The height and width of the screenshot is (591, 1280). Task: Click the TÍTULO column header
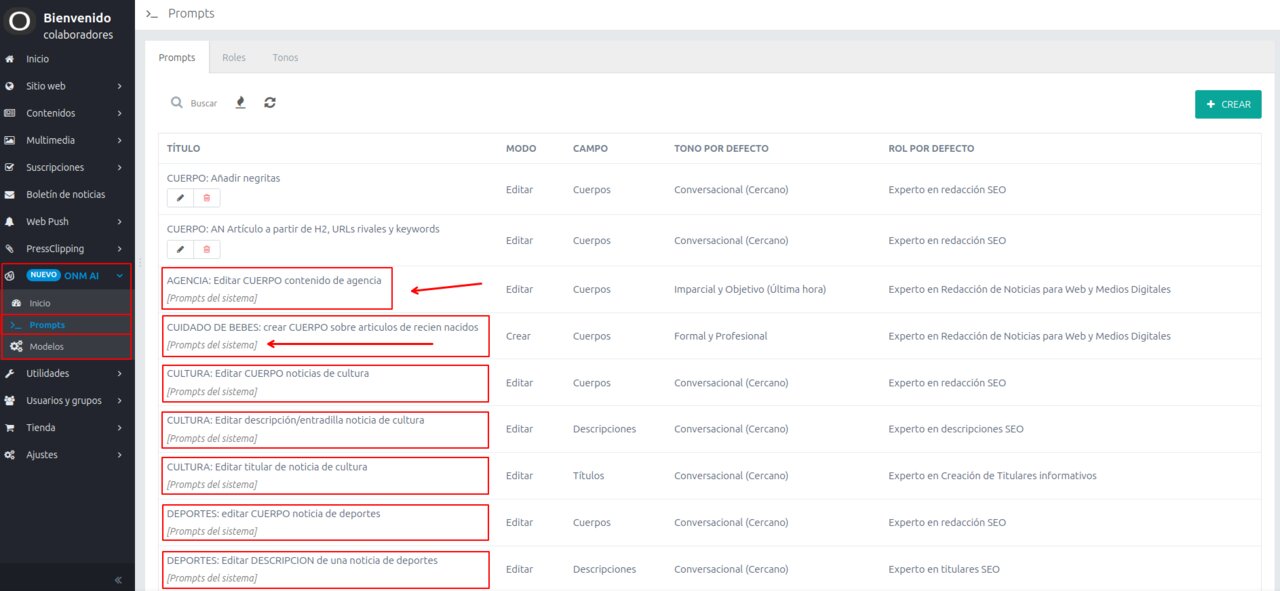183,148
